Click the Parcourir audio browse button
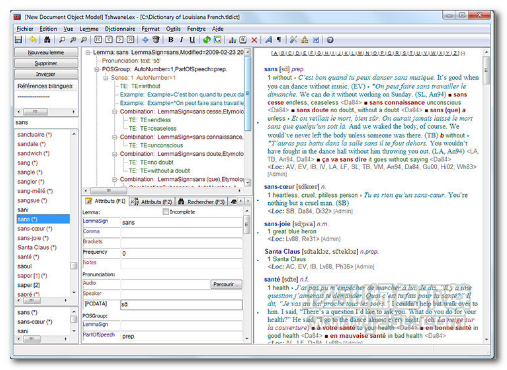The width and height of the screenshot is (507, 370). [226, 284]
